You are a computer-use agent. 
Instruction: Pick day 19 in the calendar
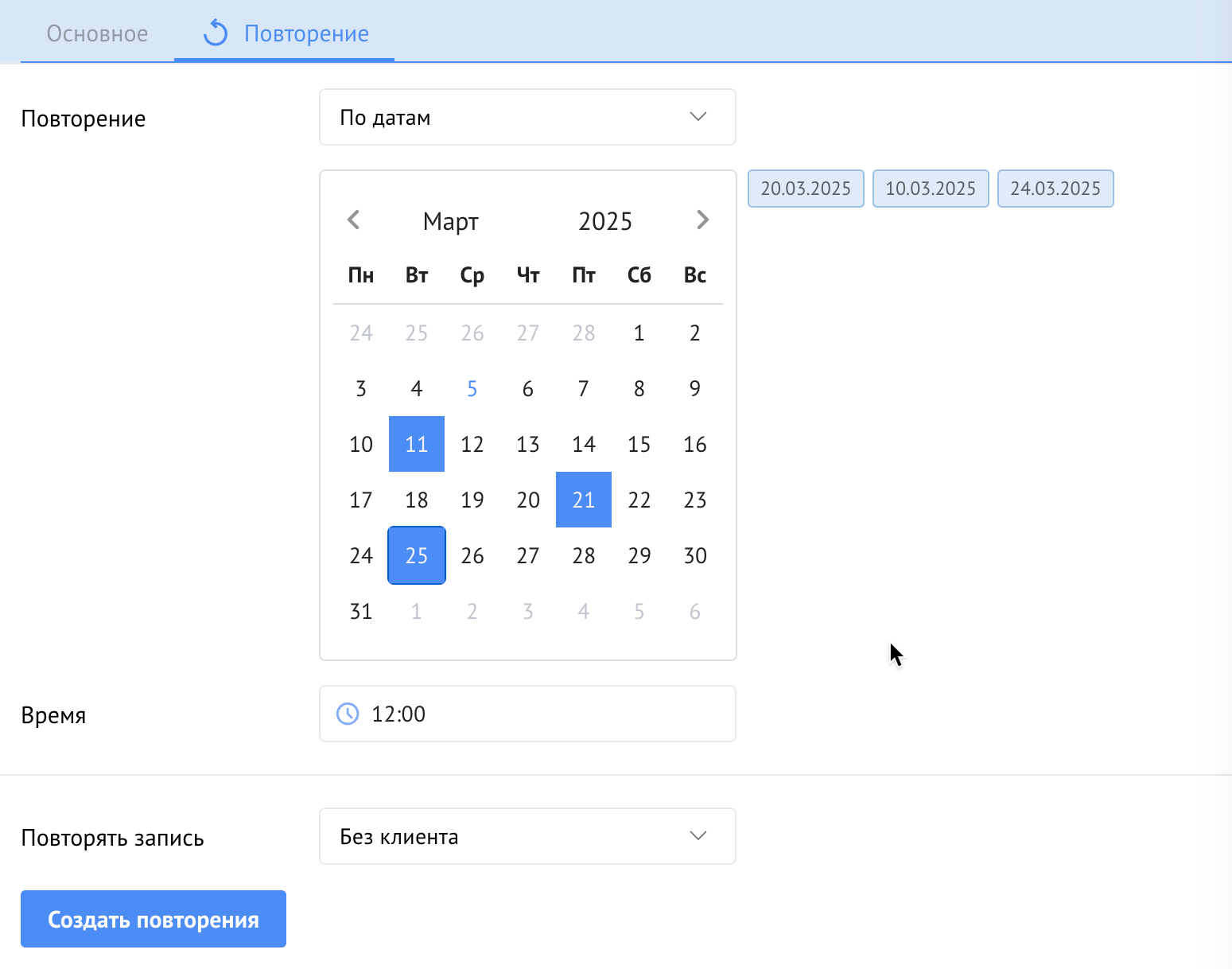472,500
